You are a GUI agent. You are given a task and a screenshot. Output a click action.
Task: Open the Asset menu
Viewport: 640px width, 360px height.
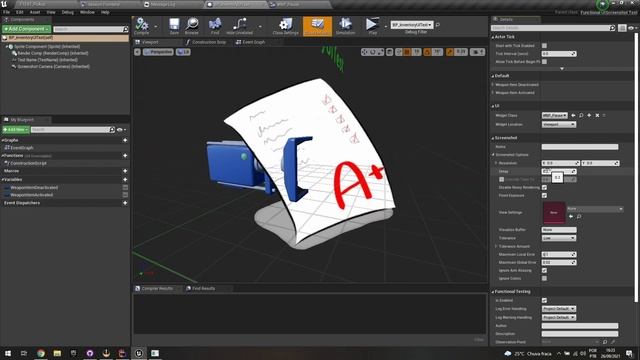pyautogui.click(x=35, y=12)
